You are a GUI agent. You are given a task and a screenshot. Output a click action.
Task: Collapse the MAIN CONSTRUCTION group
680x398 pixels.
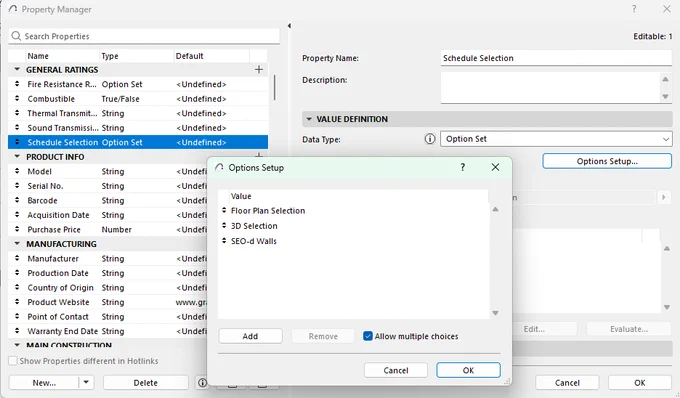tap(17, 345)
